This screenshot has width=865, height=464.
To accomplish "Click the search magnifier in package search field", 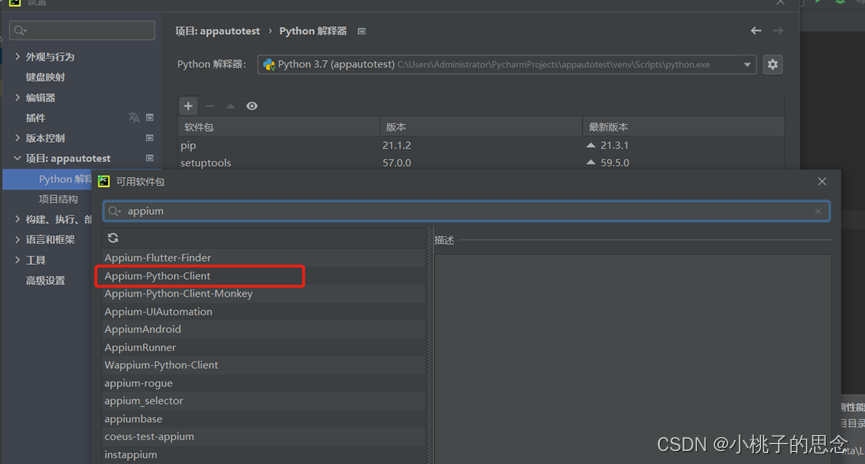I will tap(114, 211).
